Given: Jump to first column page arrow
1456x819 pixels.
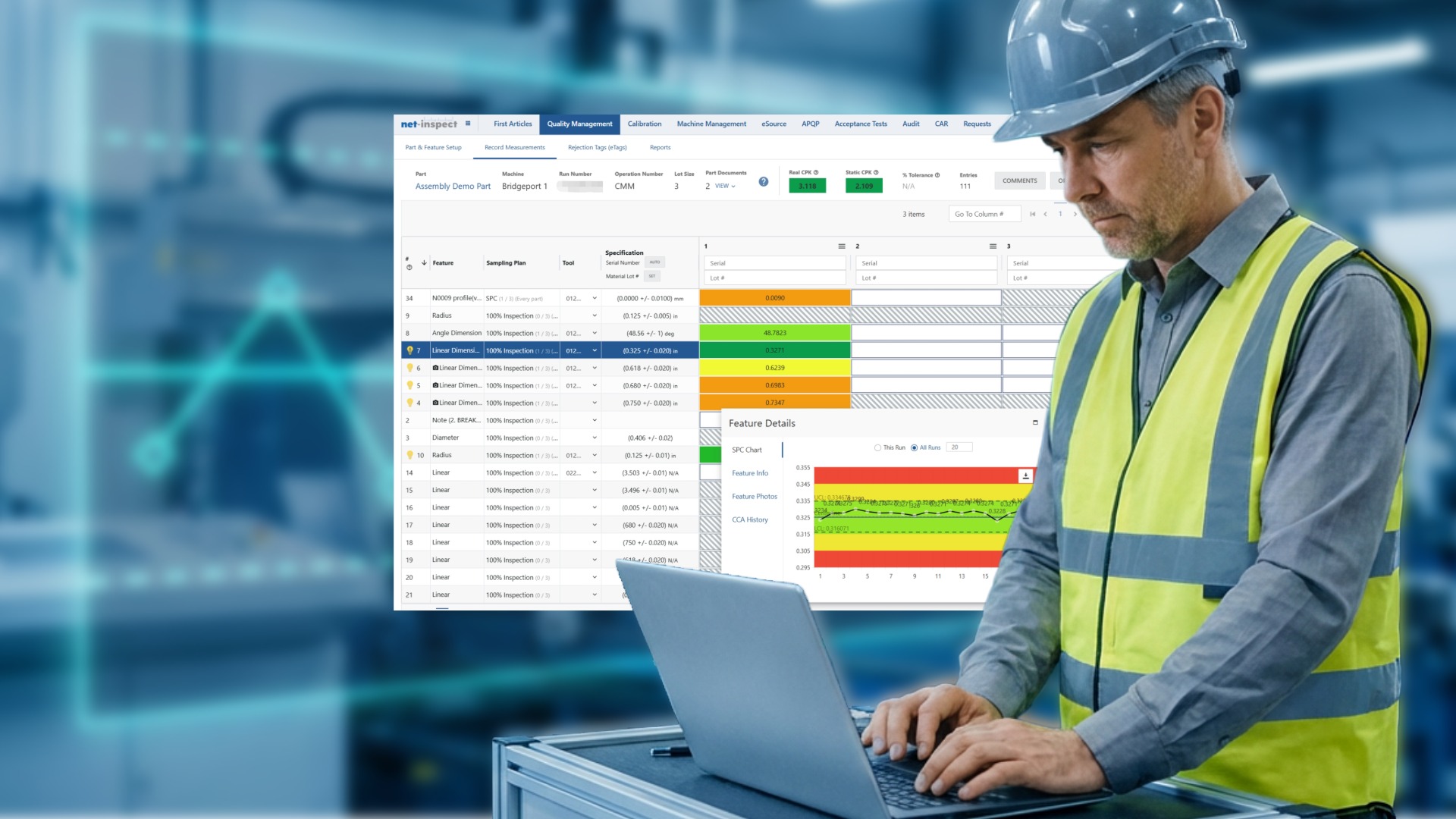Looking at the screenshot, I should (x=1032, y=215).
